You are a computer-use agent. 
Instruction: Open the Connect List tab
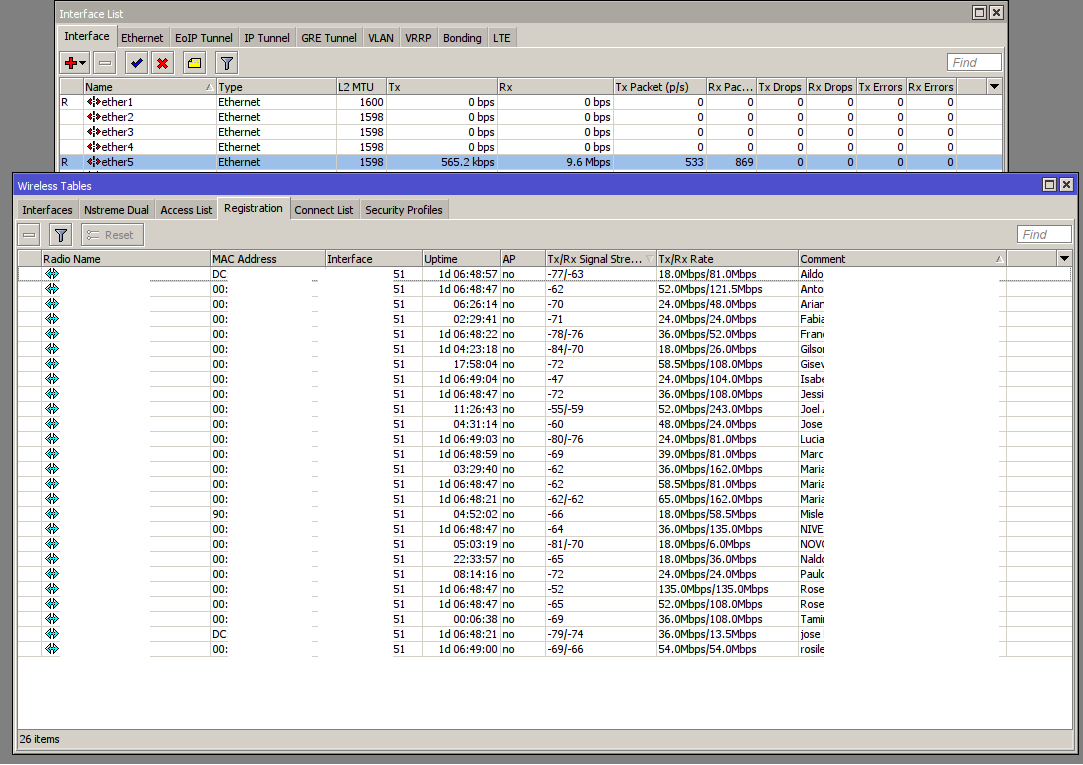(324, 210)
